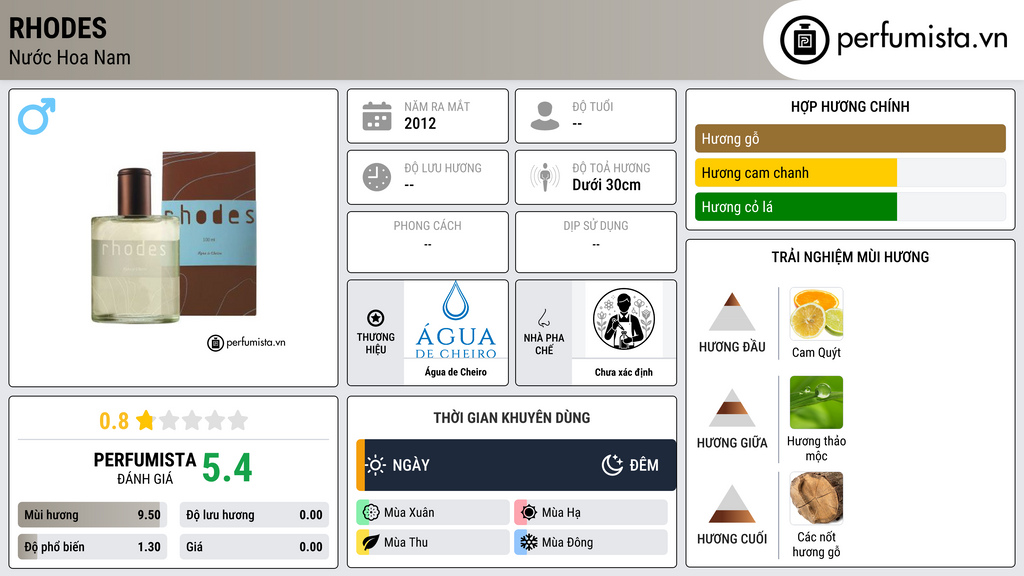Click the nose icon above Nhà pha chế
1024x576 pixels.
coord(543,318)
